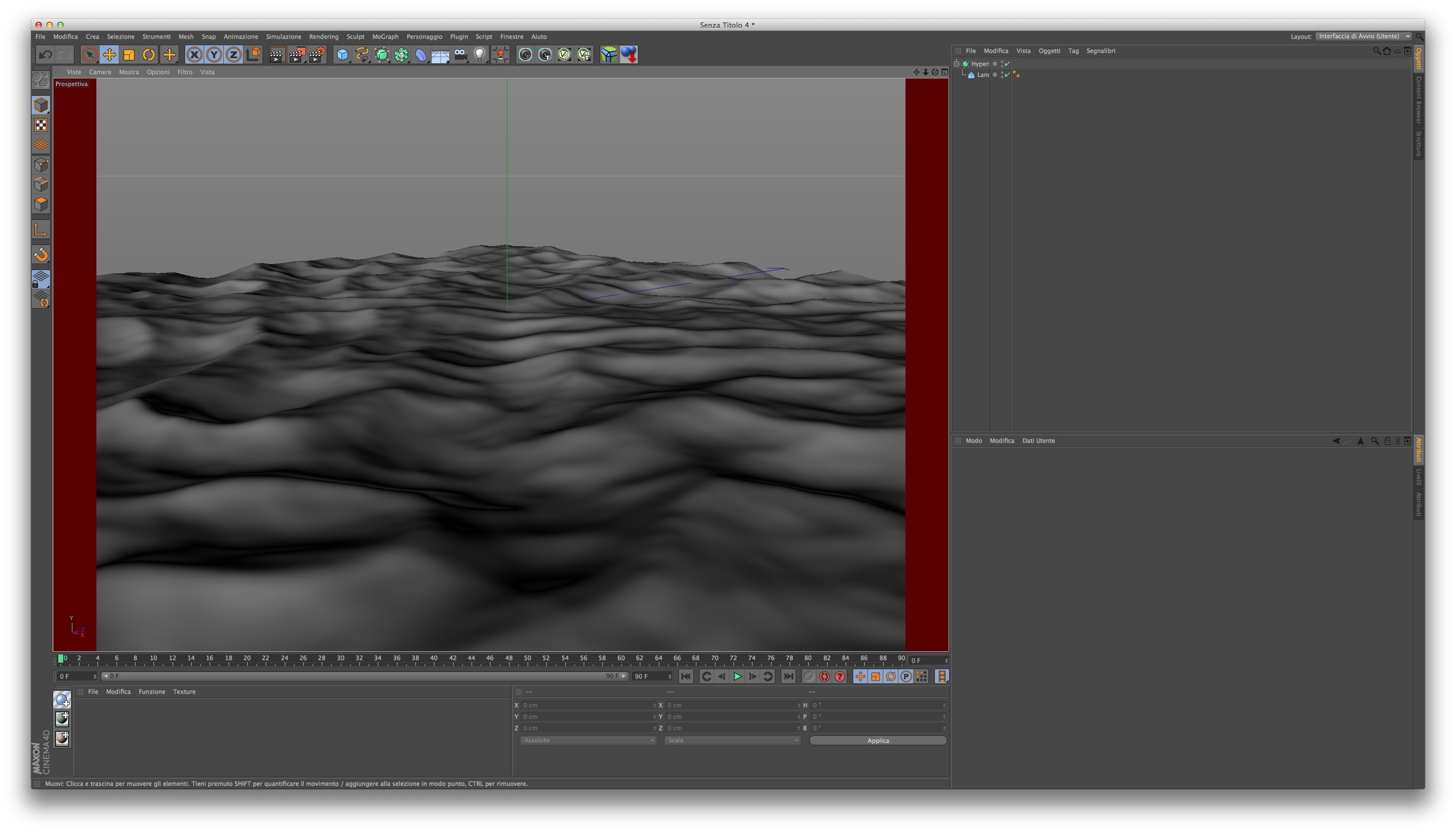Click the X position input field
The width and height of the screenshot is (1456, 832).
tap(586, 706)
